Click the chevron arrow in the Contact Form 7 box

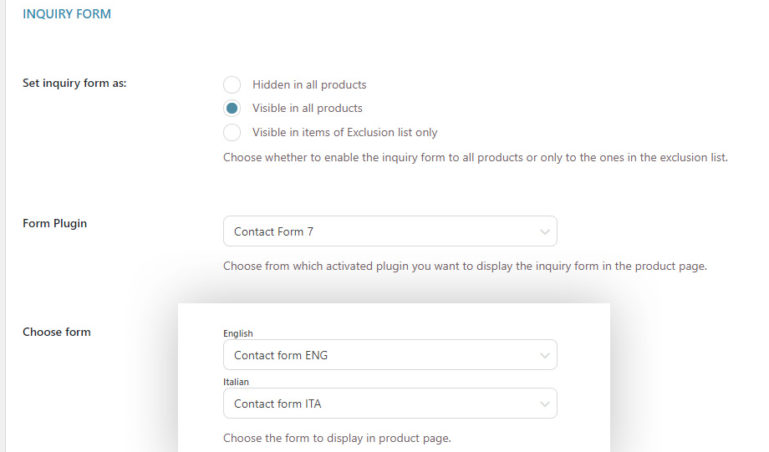pos(544,232)
